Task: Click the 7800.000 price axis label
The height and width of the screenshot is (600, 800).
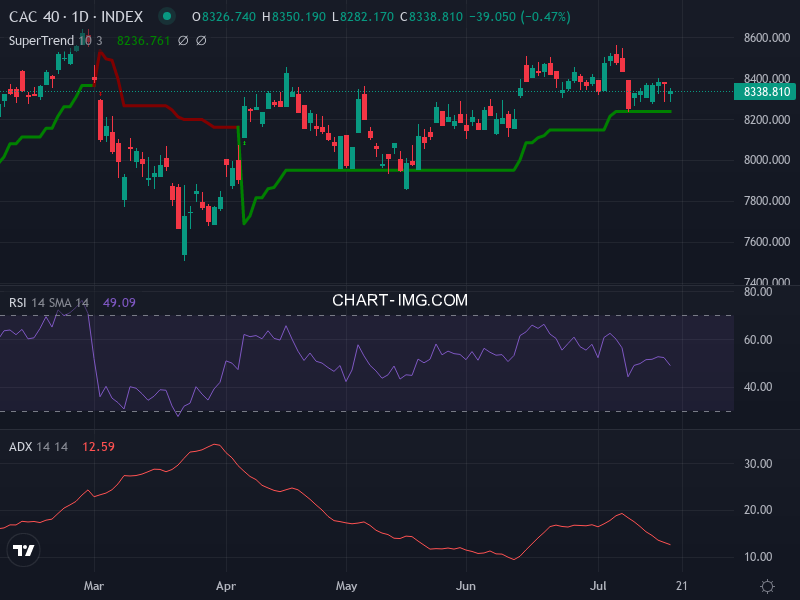Action: pyautogui.click(x=767, y=201)
